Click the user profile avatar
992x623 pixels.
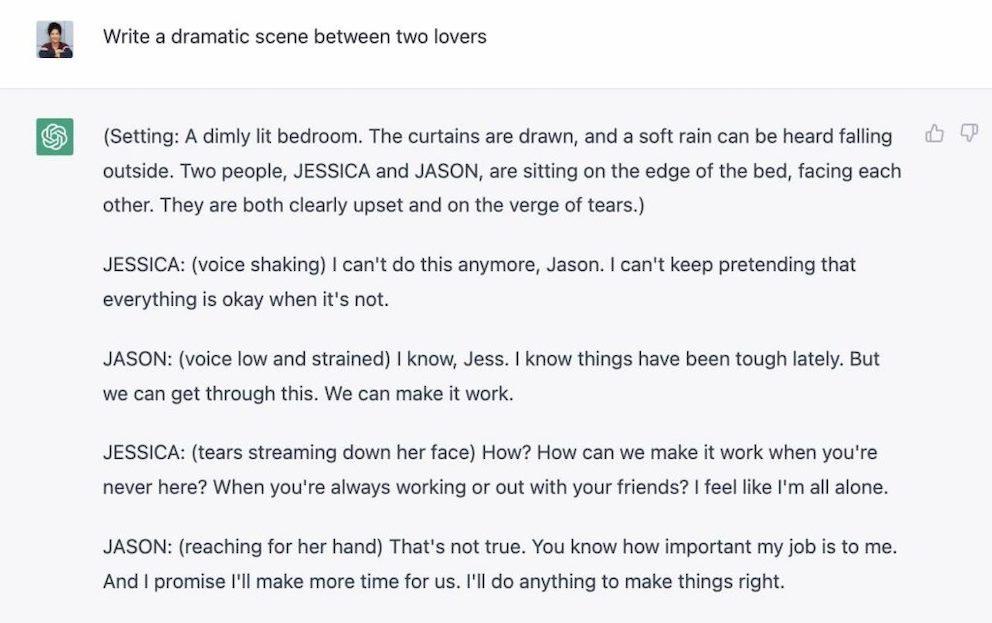(x=54, y=39)
